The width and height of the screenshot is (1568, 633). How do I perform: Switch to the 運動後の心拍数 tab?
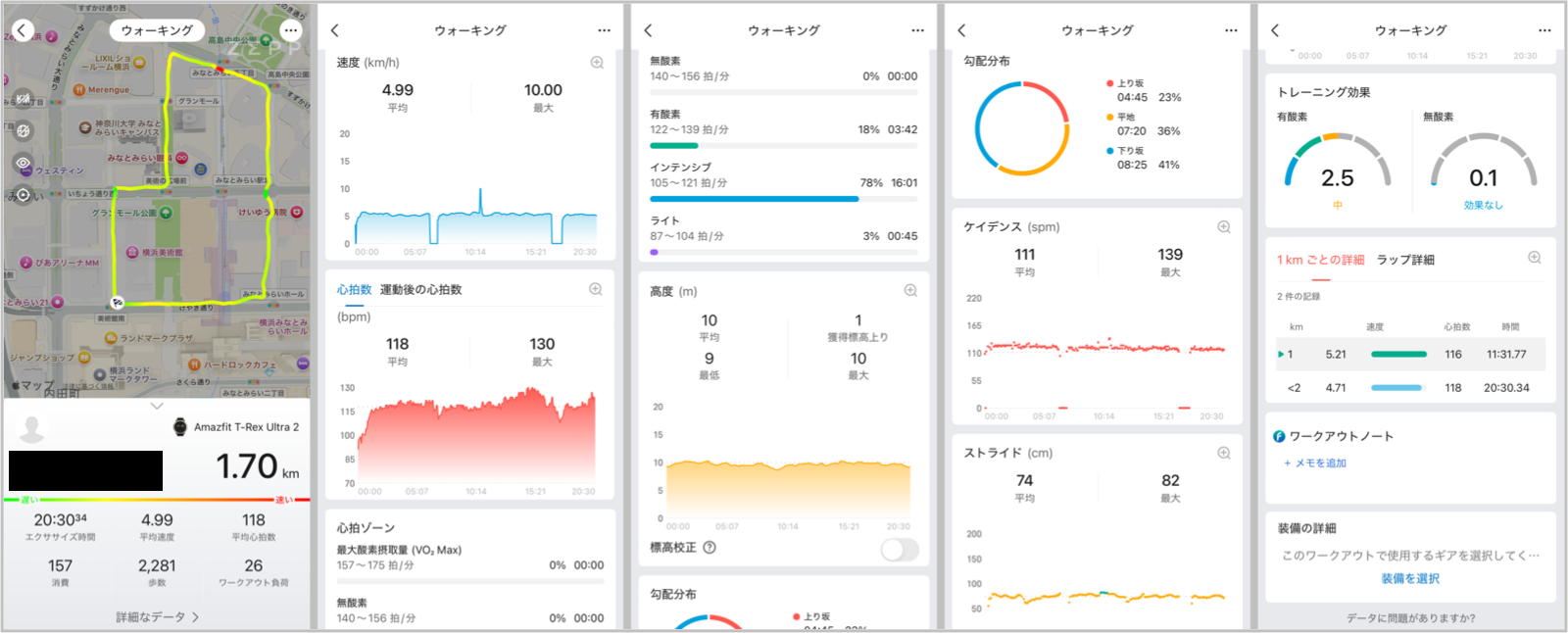[x=420, y=290]
